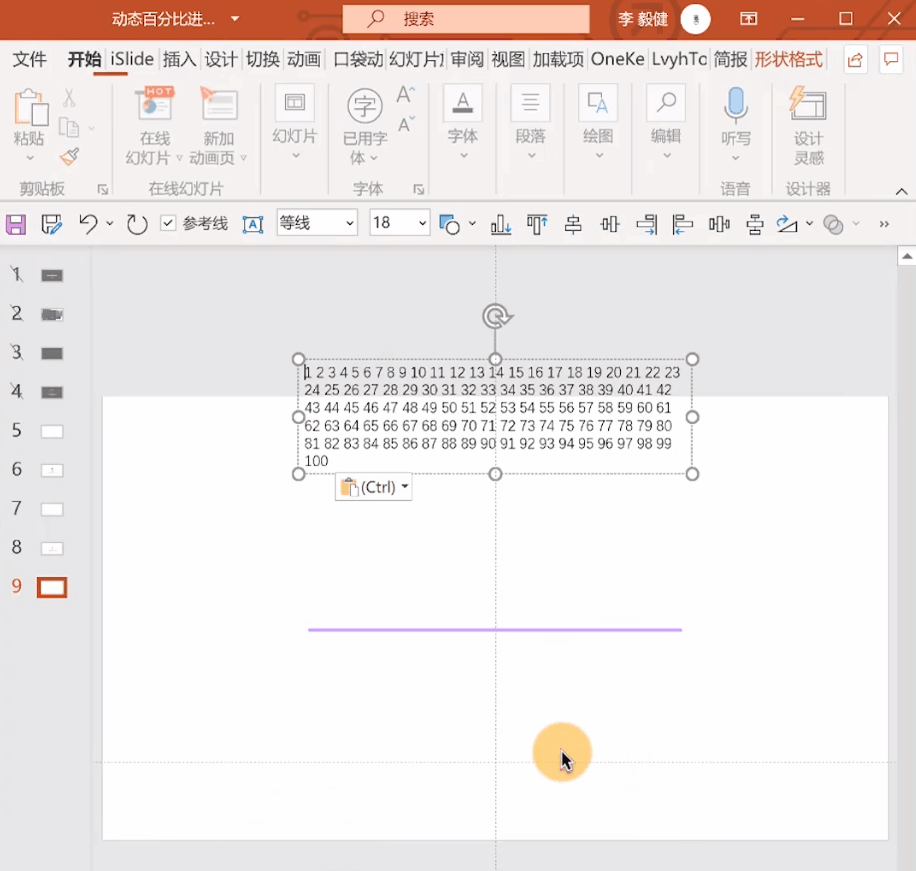Open the 文件 File menu

tap(29, 60)
